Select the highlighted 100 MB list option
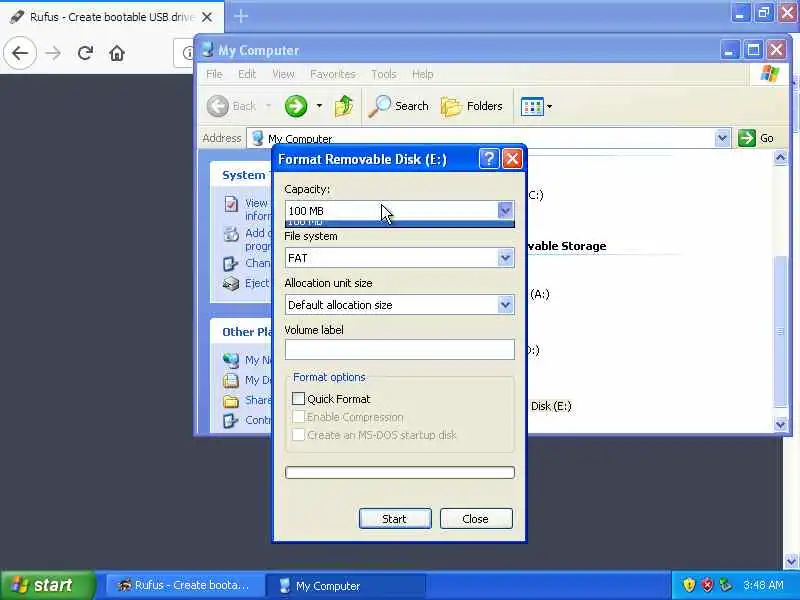This screenshot has width=800, height=600. [399, 223]
